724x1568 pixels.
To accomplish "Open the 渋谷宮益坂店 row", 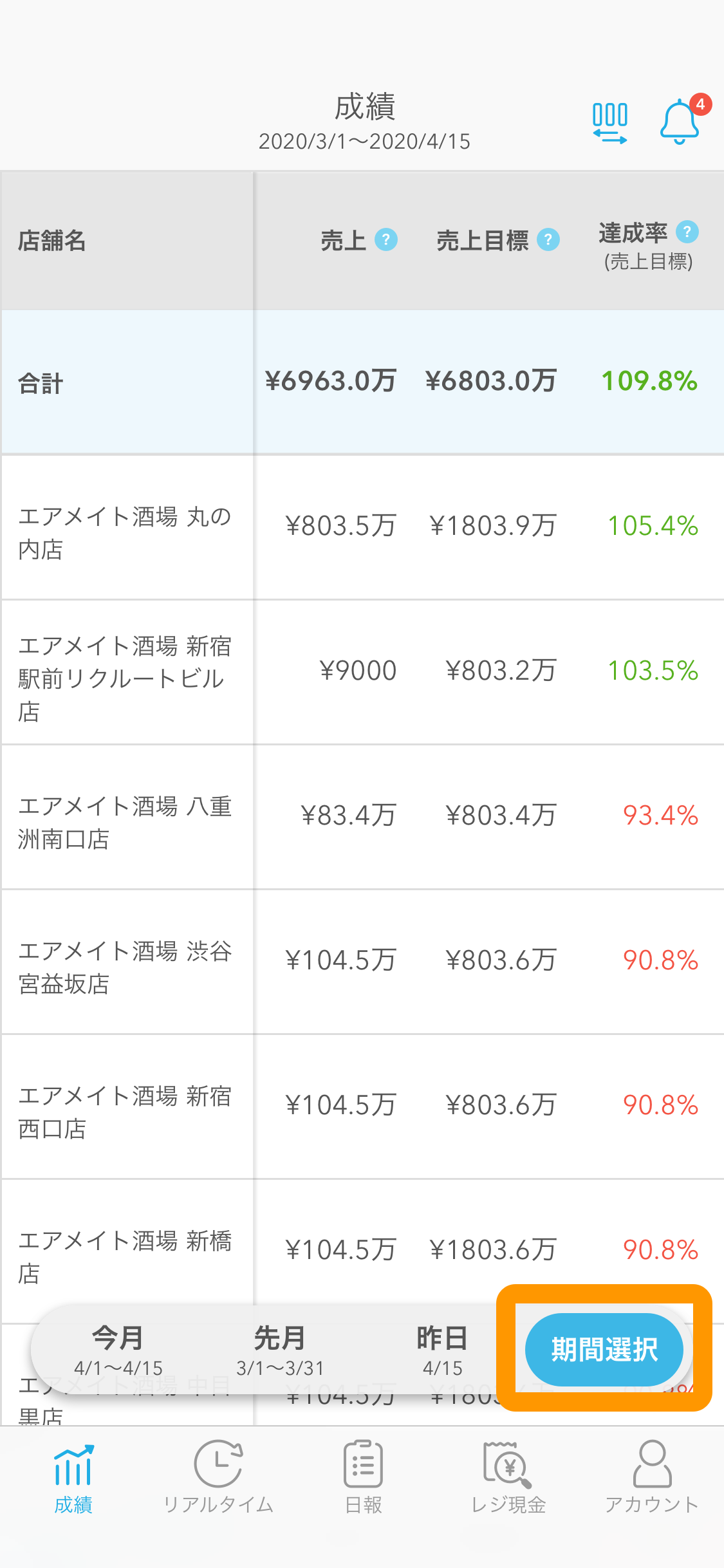I will pyautogui.click(x=362, y=962).
